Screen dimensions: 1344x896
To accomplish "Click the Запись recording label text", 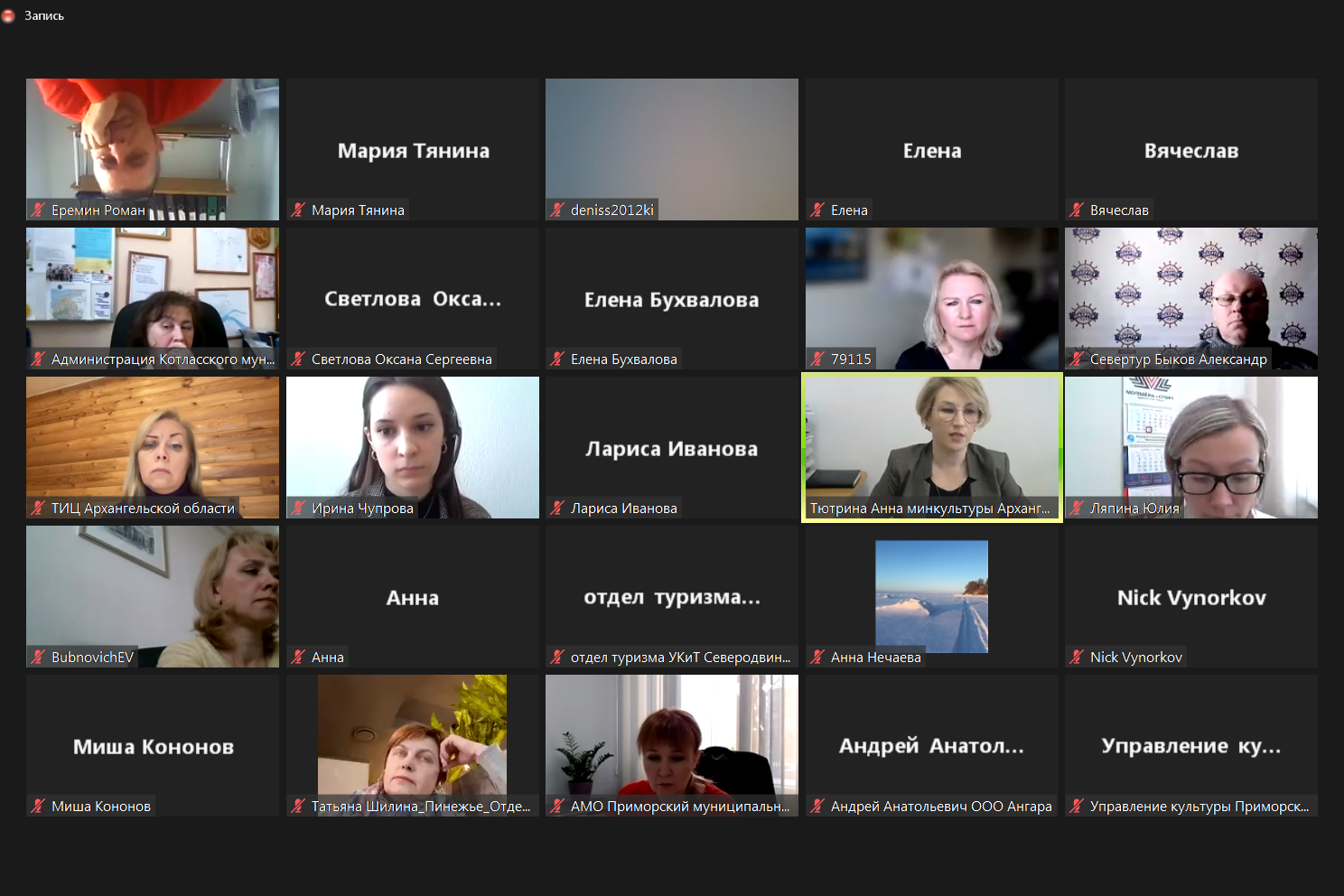I will pyautogui.click(x=44, y=16).
